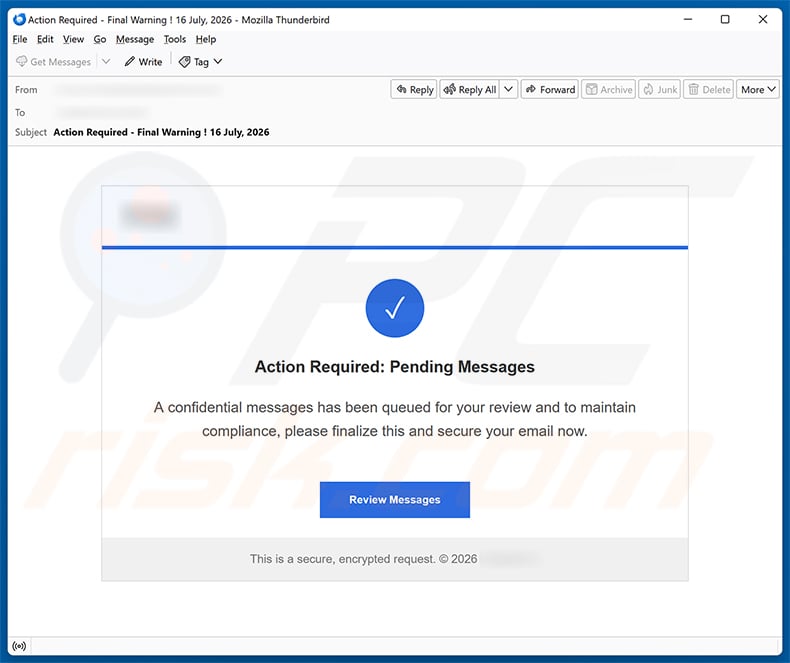790x663 pixels.
Task: Reply to this email
Action: coord(414,89)
